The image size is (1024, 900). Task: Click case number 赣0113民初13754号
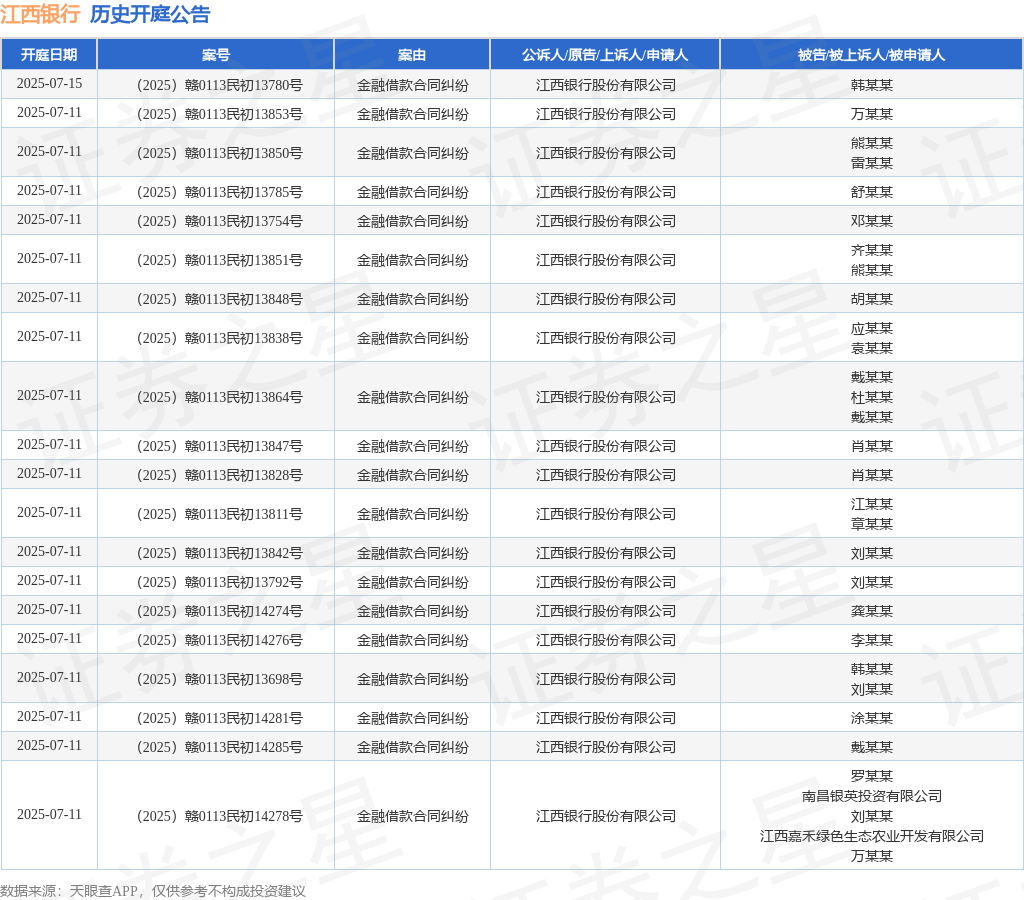click(219, 221)
